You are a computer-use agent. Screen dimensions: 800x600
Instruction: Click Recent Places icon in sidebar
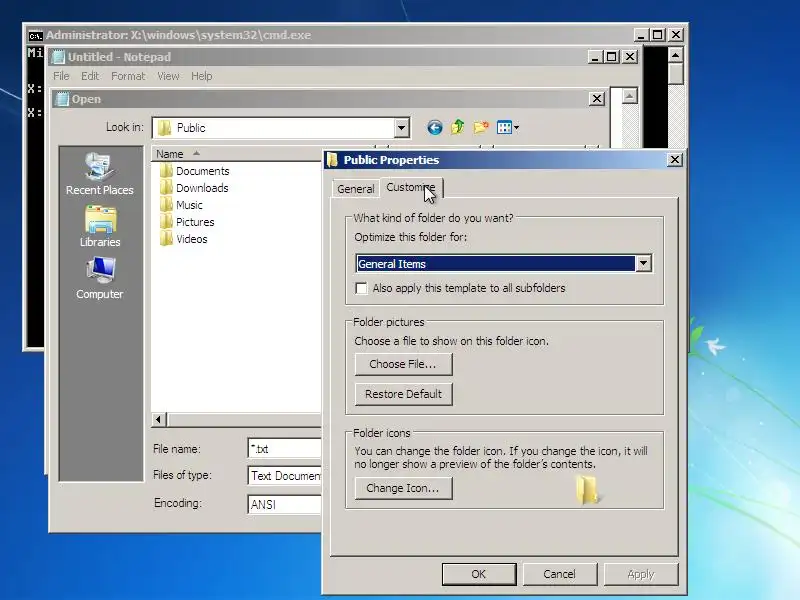pyautogui.click(x=99, y=174)
